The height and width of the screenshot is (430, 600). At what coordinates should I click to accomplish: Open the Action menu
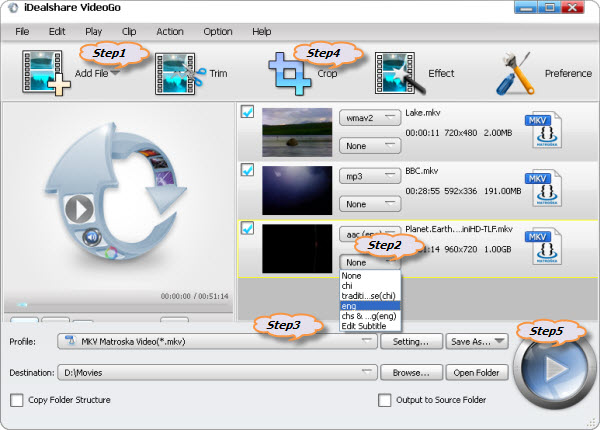click(x=170, y=31)
